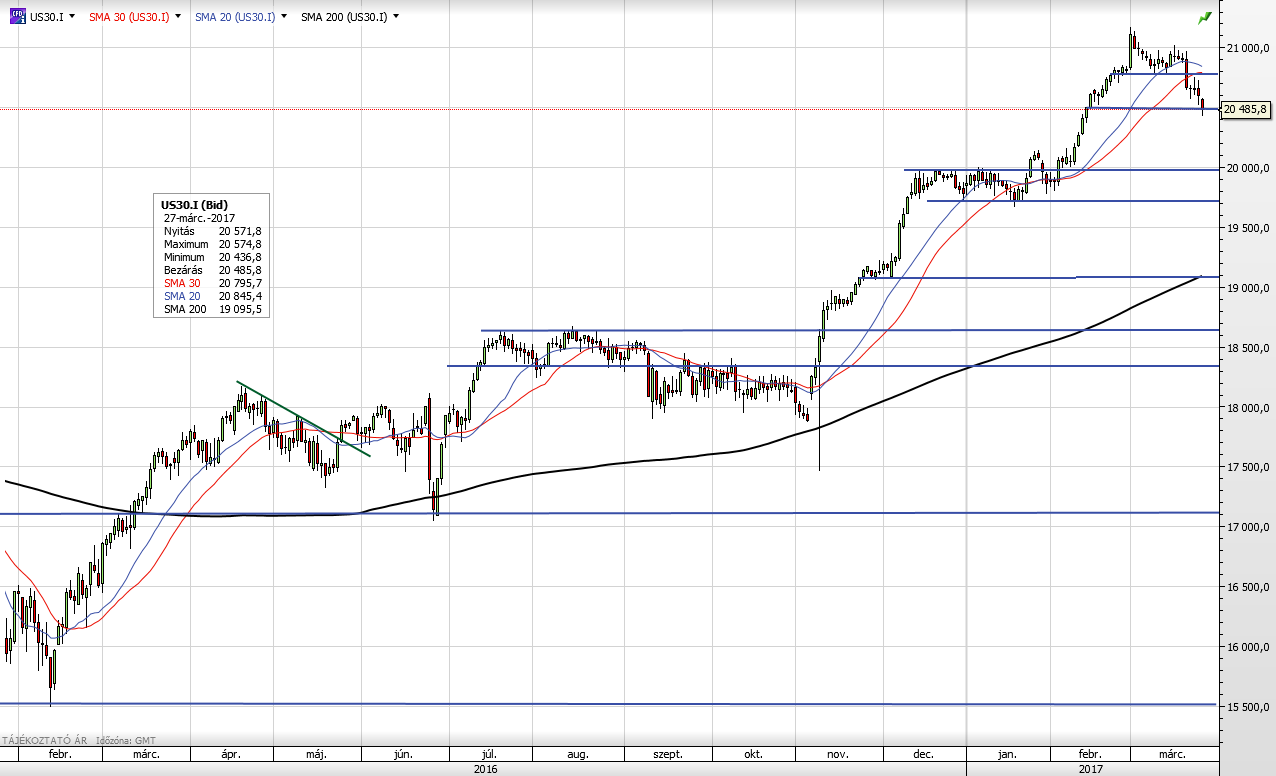Click the nov. month label on time axis

coord(838,754)
